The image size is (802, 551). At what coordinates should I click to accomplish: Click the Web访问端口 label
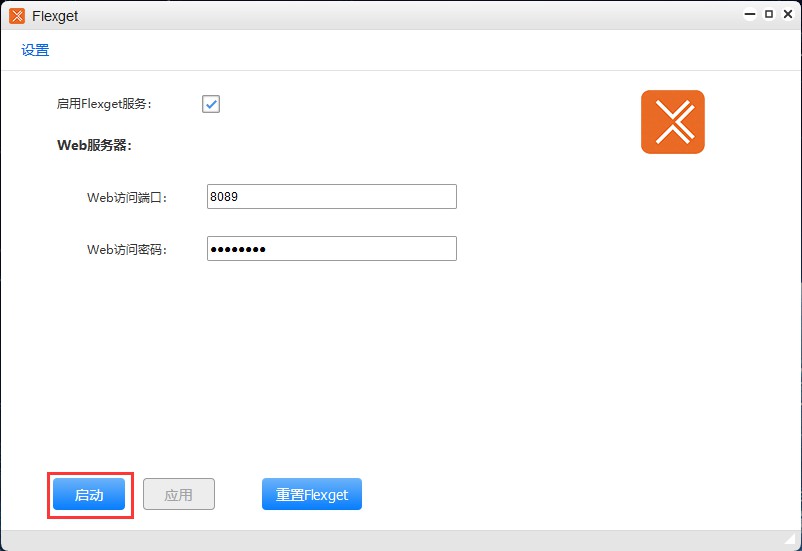[126, 198]
